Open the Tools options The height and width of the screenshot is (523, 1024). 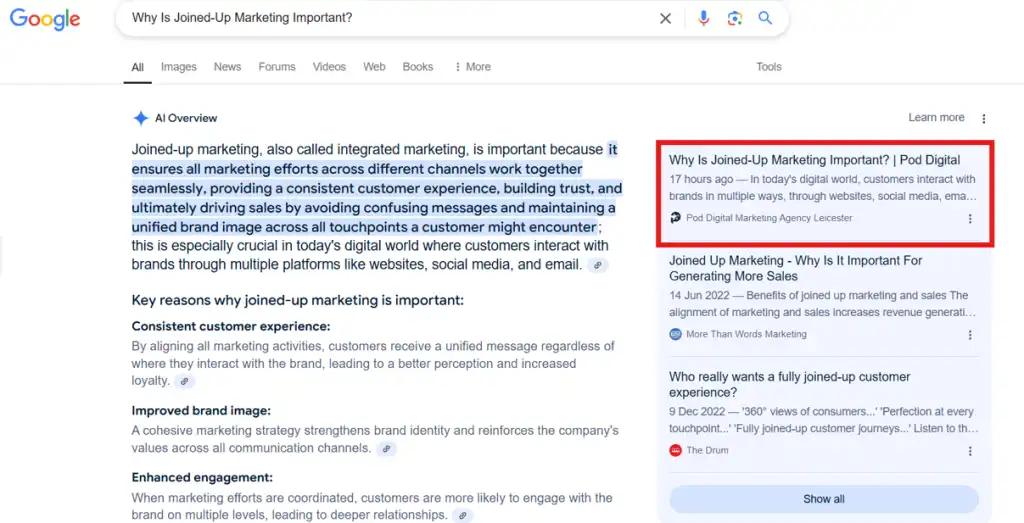(x=768, y=67)
